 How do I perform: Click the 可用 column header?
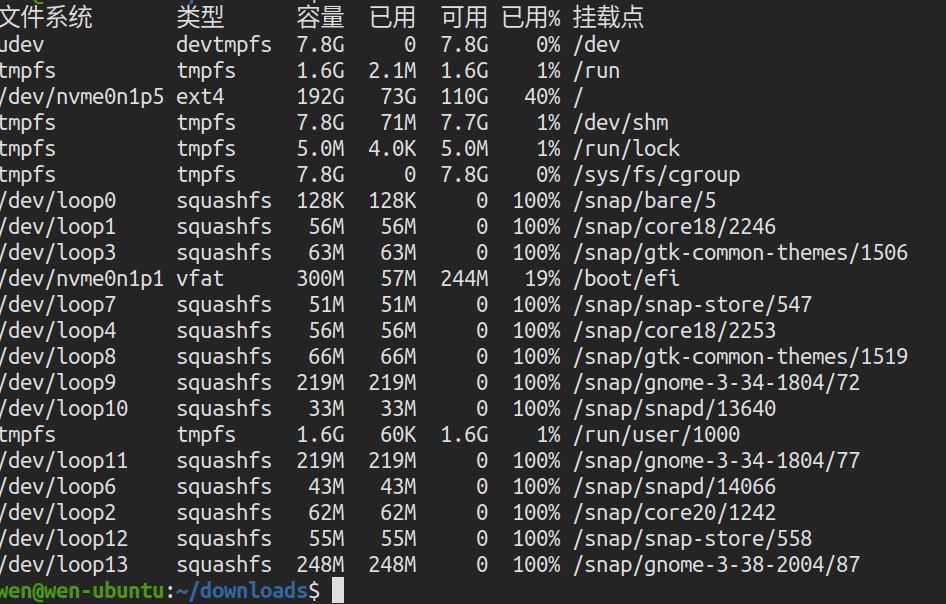point(465,16)
